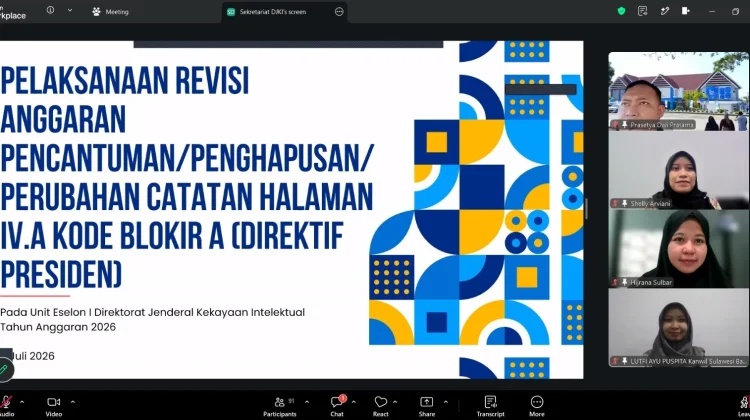Toggle the Video camera button

[x=54, y=406]
